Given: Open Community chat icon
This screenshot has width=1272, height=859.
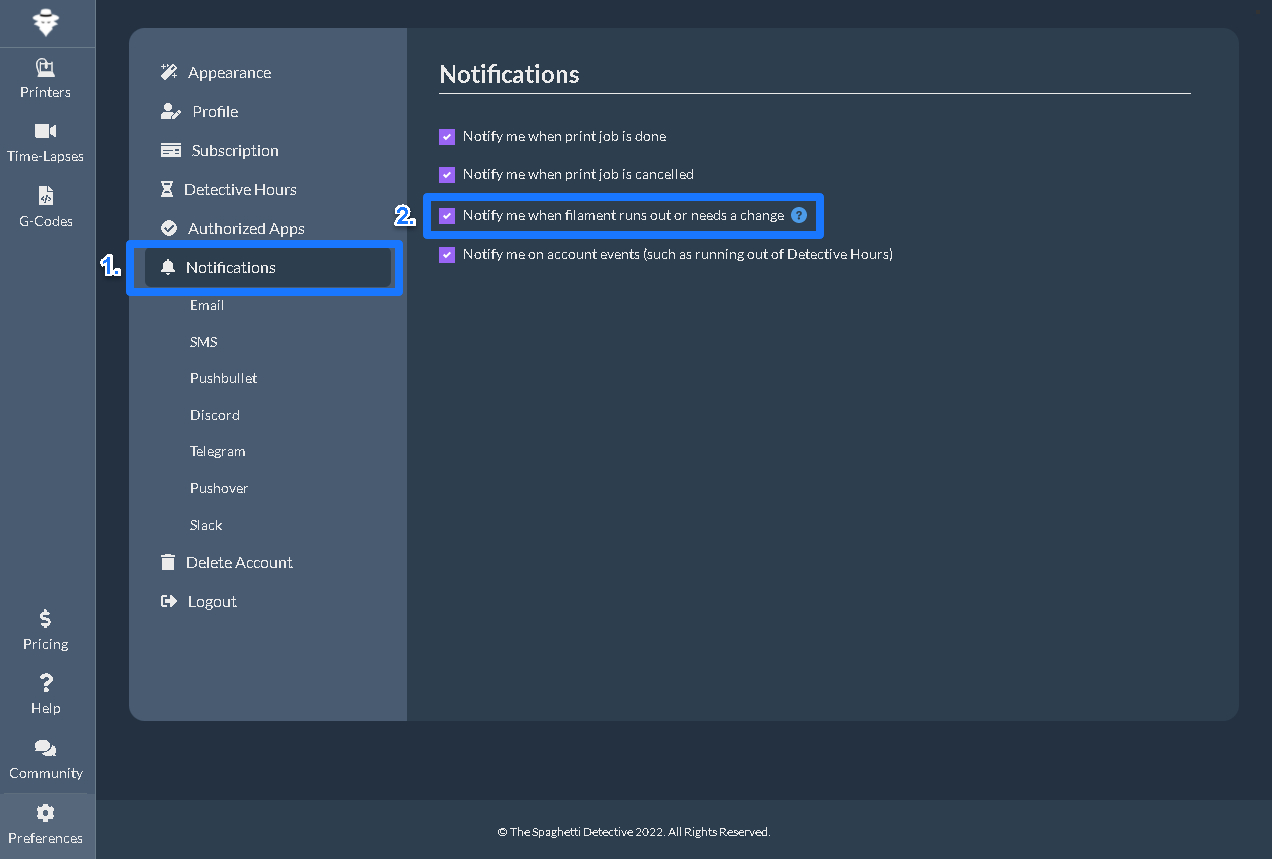Looking at the screenshot, I should [46, 748].
